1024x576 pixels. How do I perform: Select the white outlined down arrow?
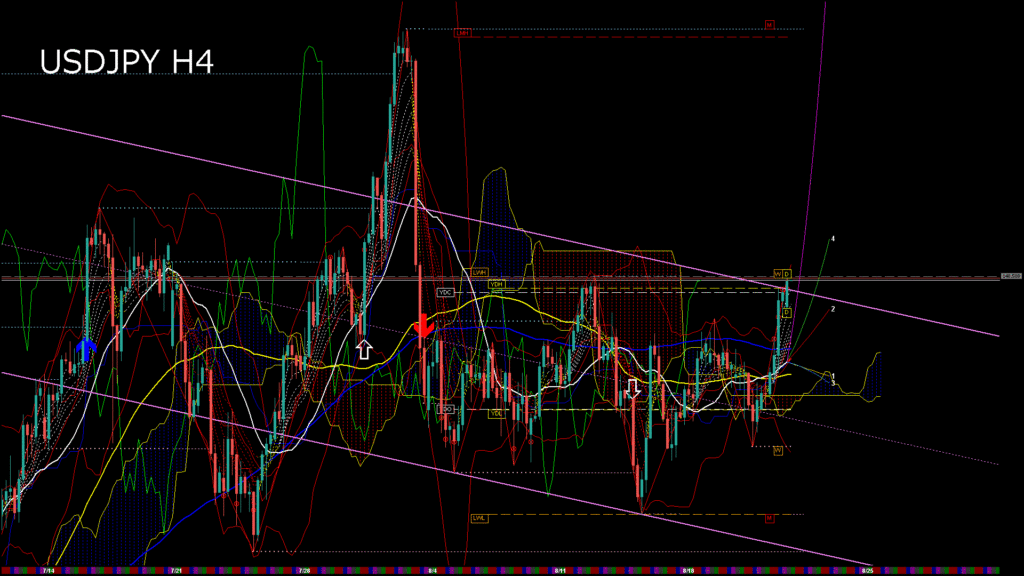click(632, 388)
